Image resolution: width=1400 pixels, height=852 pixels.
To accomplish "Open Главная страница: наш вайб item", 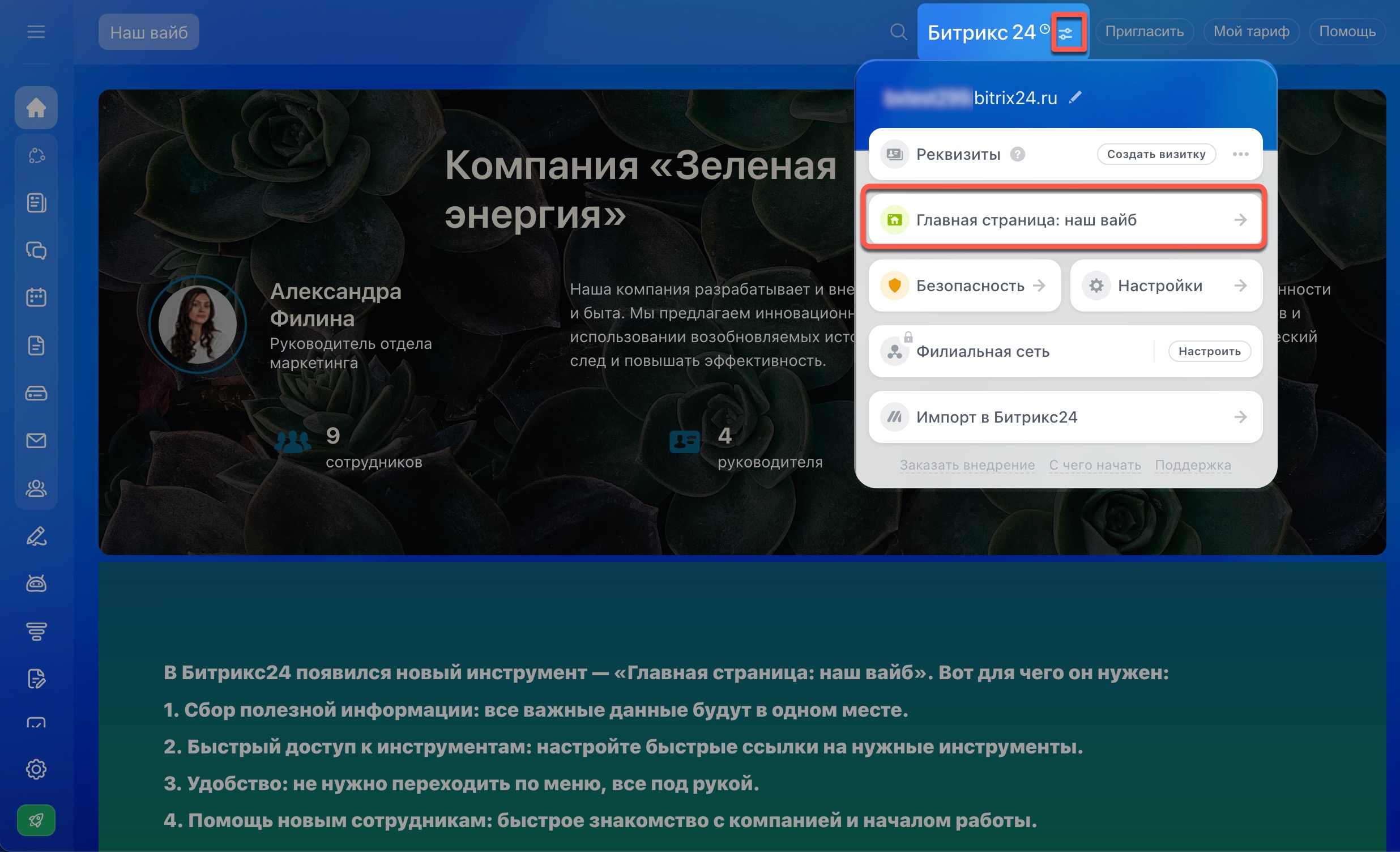I will pos(1065,220).
